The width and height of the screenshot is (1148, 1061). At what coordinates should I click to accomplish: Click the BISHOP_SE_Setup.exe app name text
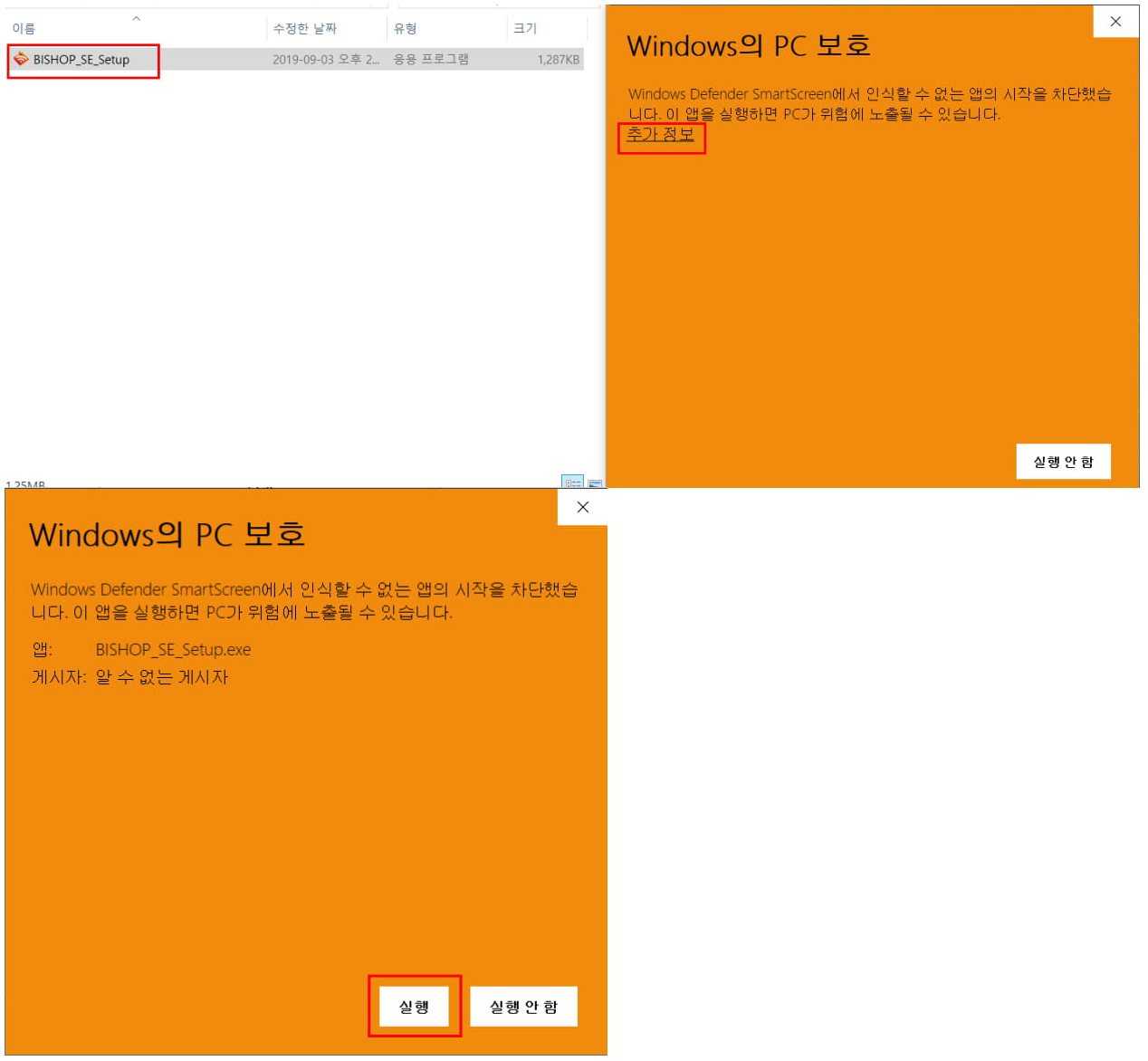pyautogui.click(x=173, y=649)
